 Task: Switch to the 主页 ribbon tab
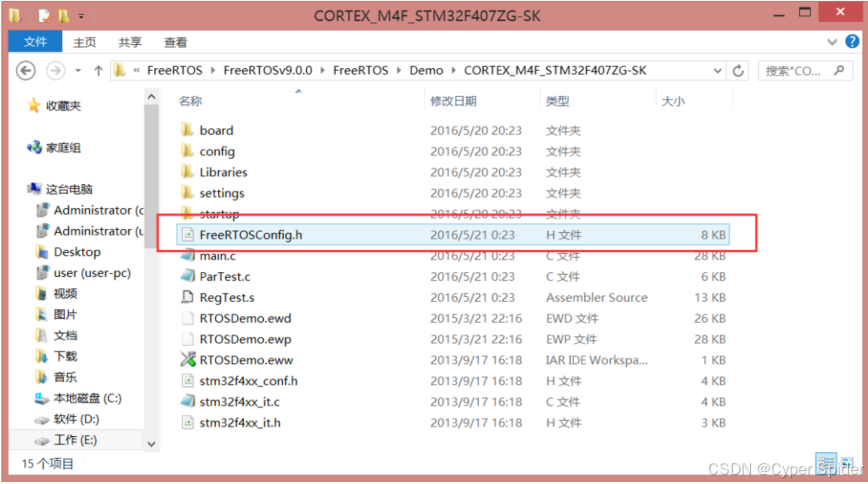click(84, 42)
